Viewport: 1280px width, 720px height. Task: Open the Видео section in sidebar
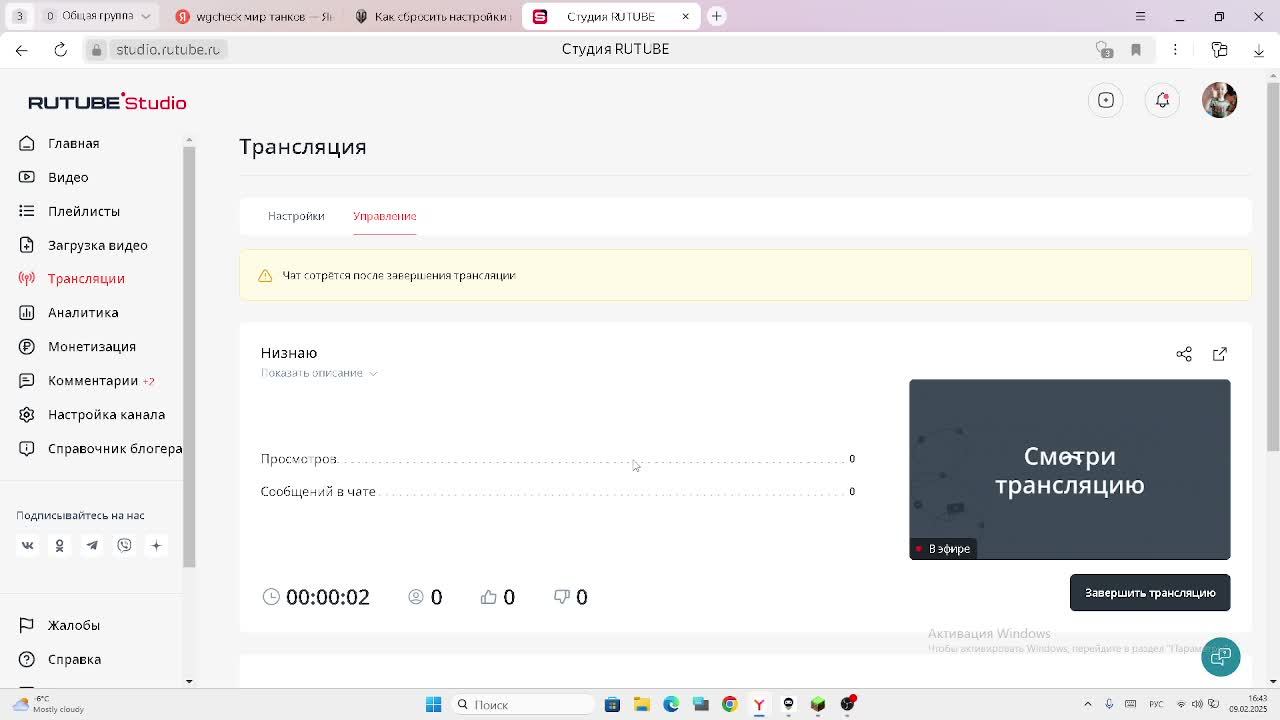(x=68, y=177)
